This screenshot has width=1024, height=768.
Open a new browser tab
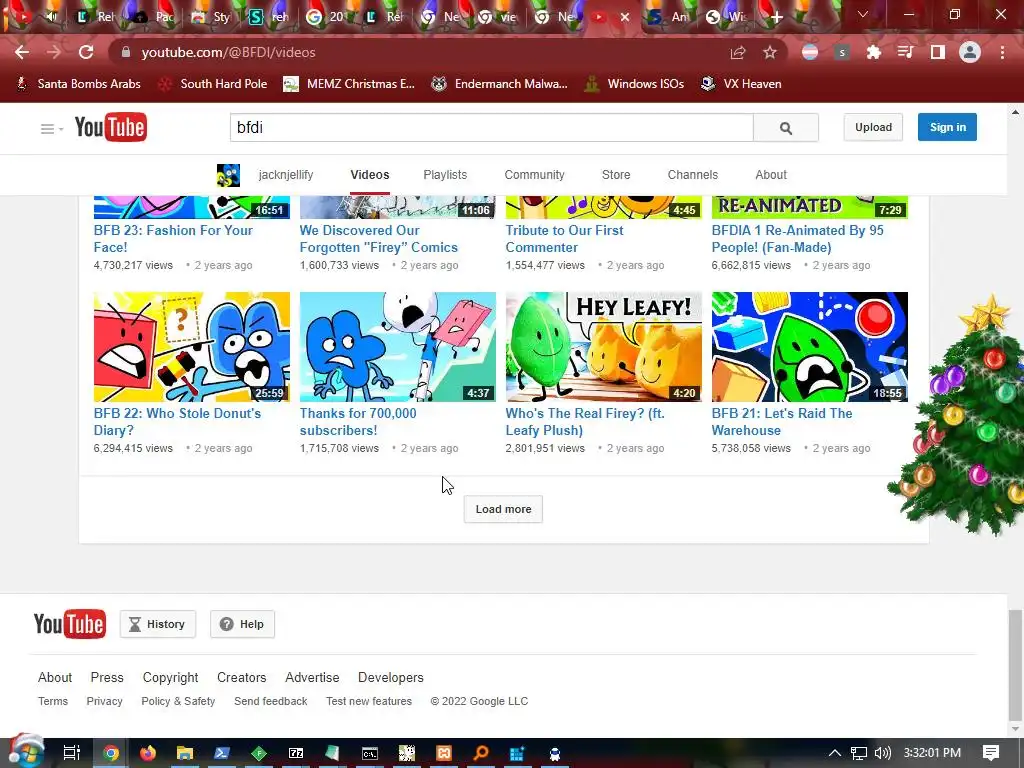pos(776,17)
